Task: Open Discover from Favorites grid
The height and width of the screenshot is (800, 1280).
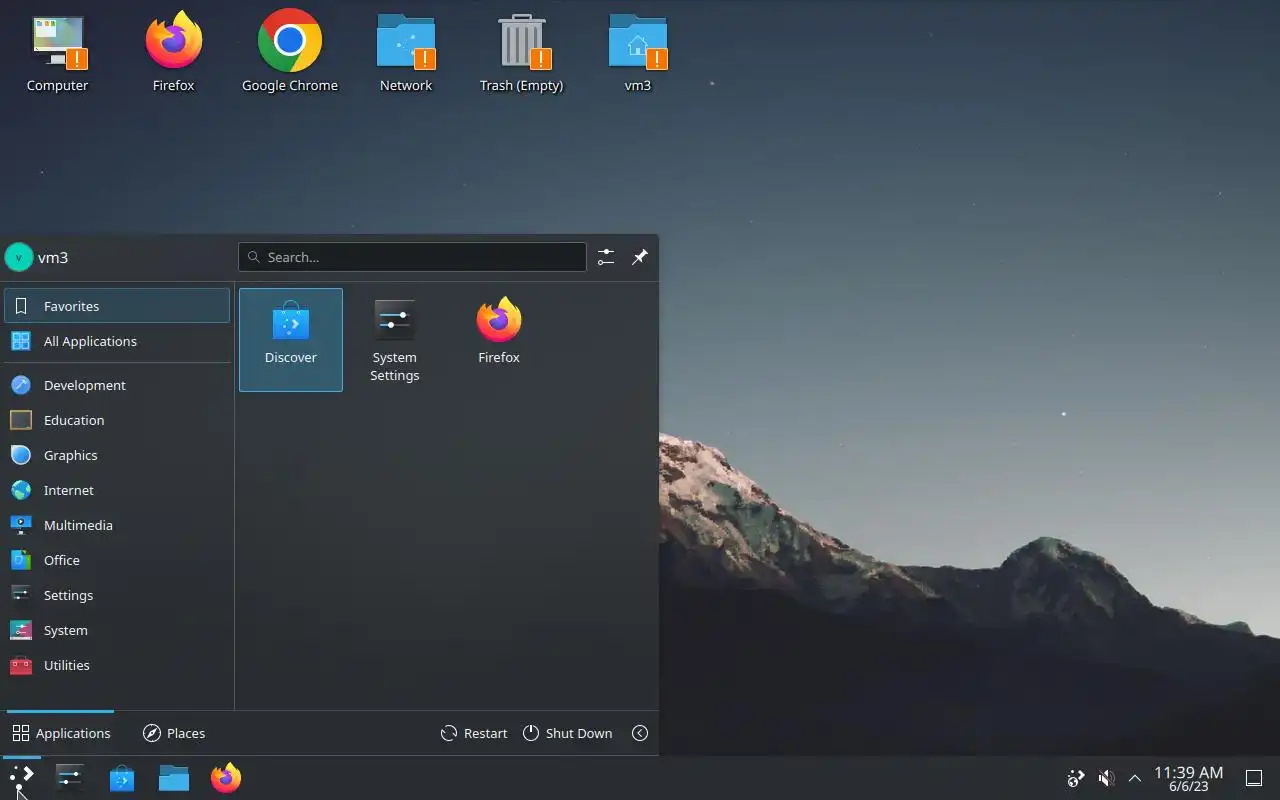Action: point(291,340)
